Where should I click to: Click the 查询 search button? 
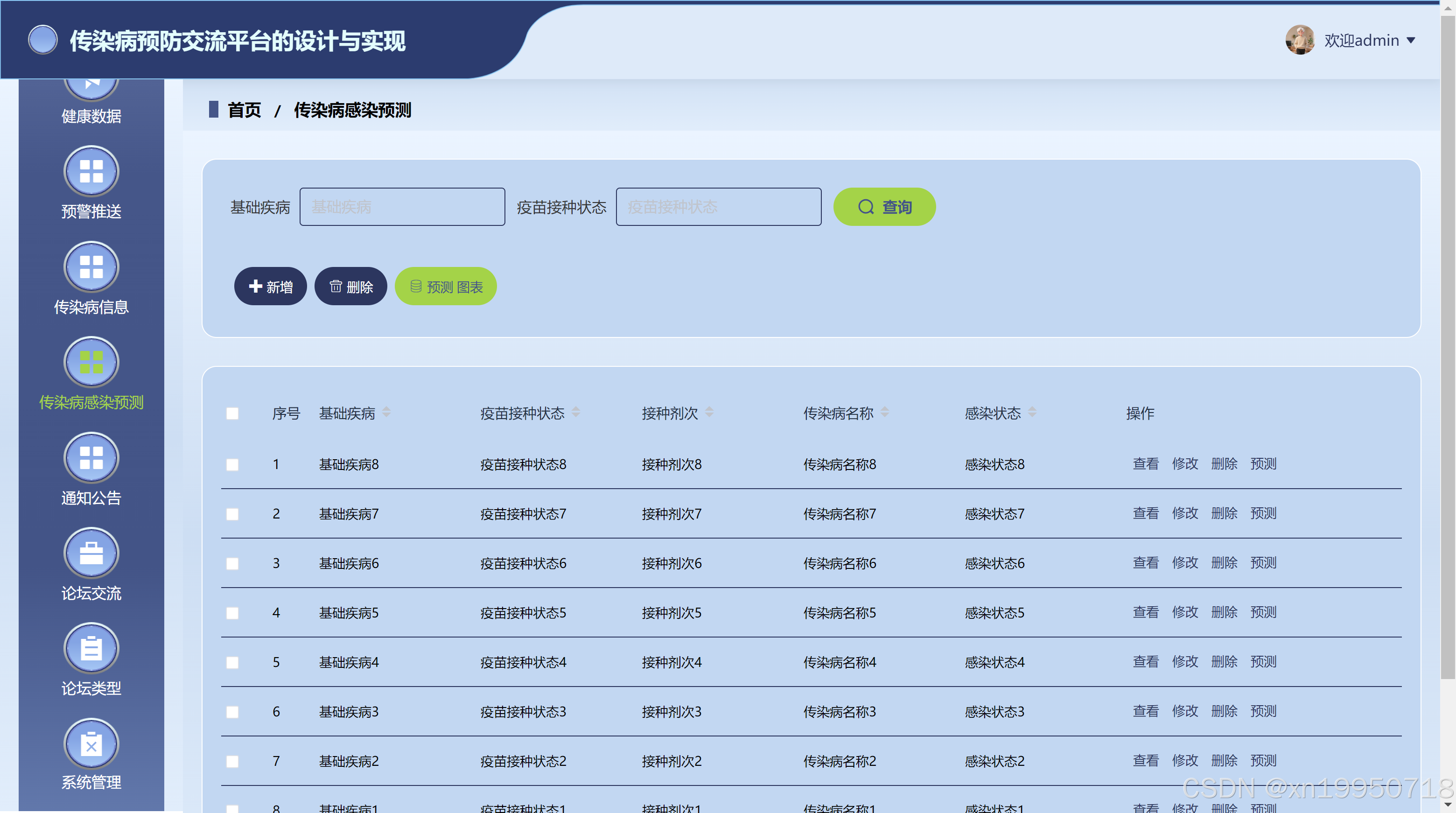coord(884,207)
